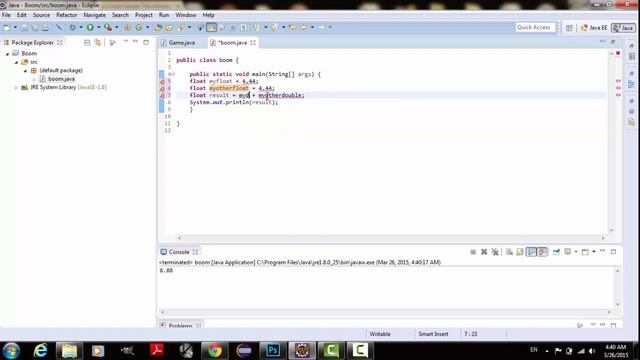The width and height of the screenshot is (640, 360).
Task: Switch to the Java EE perspective
Action: click(594, 28)
